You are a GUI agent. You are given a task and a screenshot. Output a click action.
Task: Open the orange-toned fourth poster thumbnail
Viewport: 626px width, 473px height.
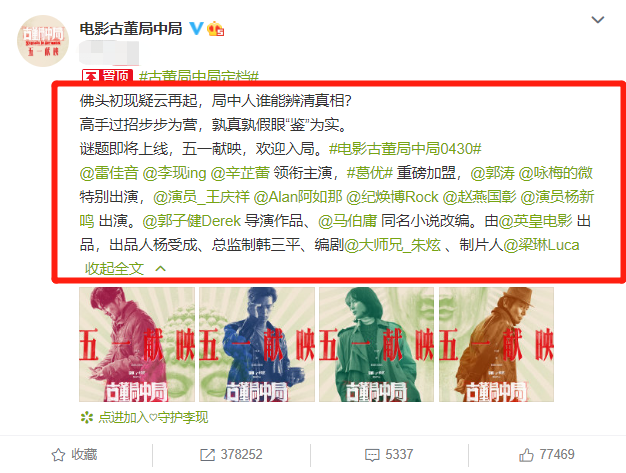[x=496, y=344]
